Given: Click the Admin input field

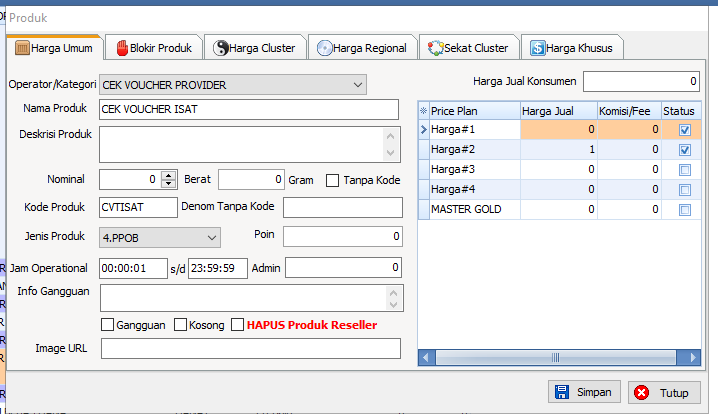Looking at the screenshot, I should tap(343, 267).
